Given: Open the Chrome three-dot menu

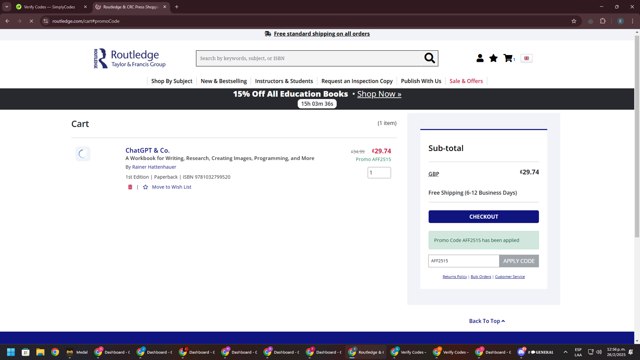Looking at the screenshot, I should [633, 21].
